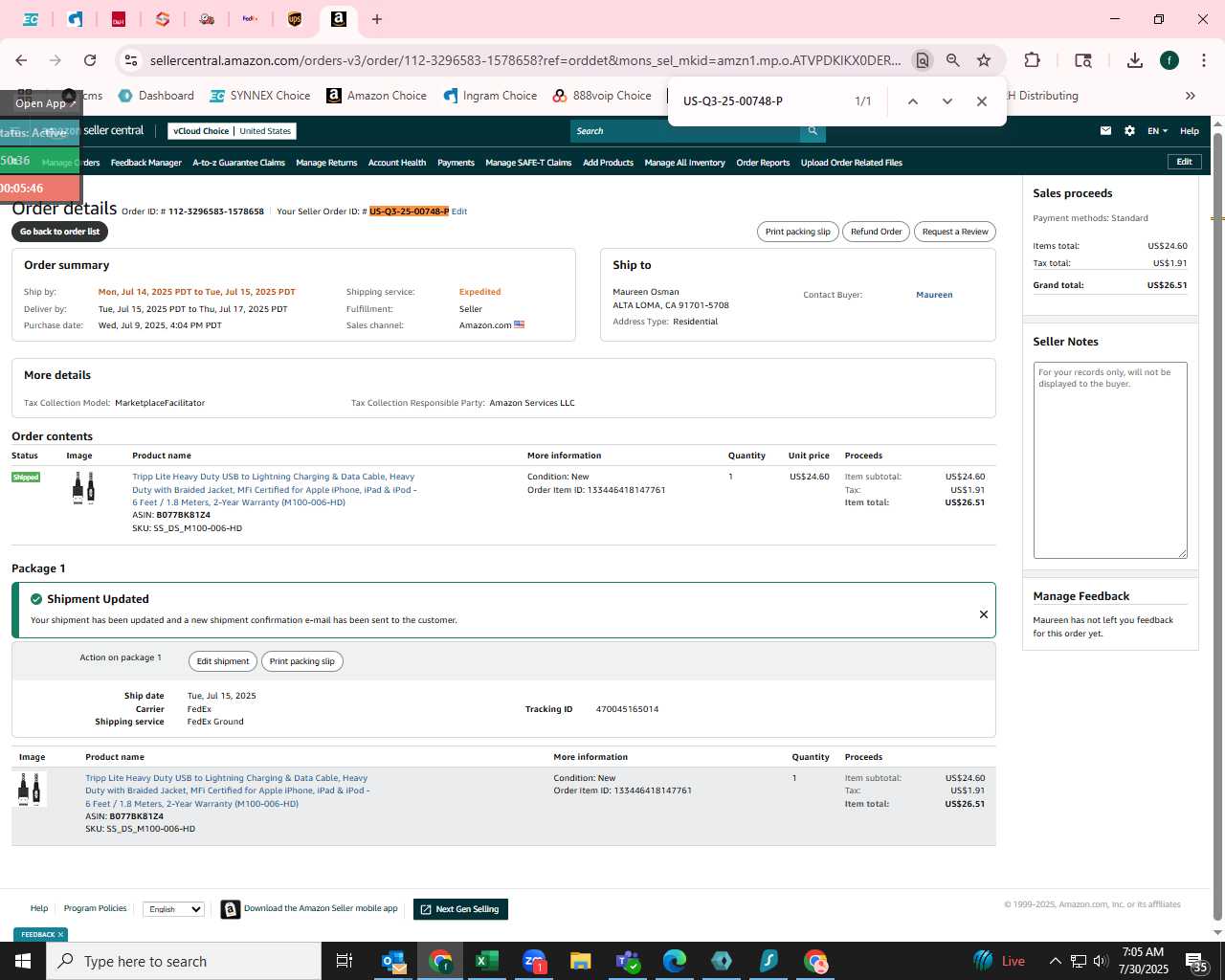Click the page vertical scrollbar
1225x980 pixels.
(1217, 524)
